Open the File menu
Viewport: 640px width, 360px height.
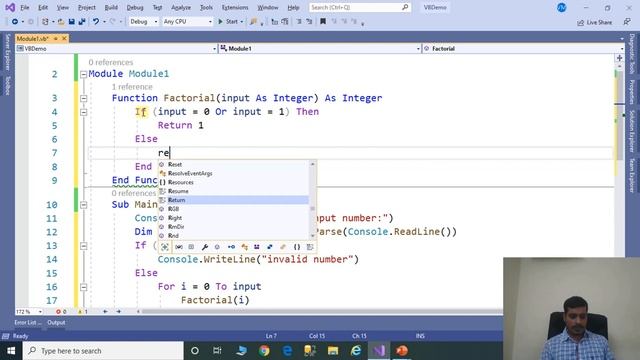tap(24, 7)
